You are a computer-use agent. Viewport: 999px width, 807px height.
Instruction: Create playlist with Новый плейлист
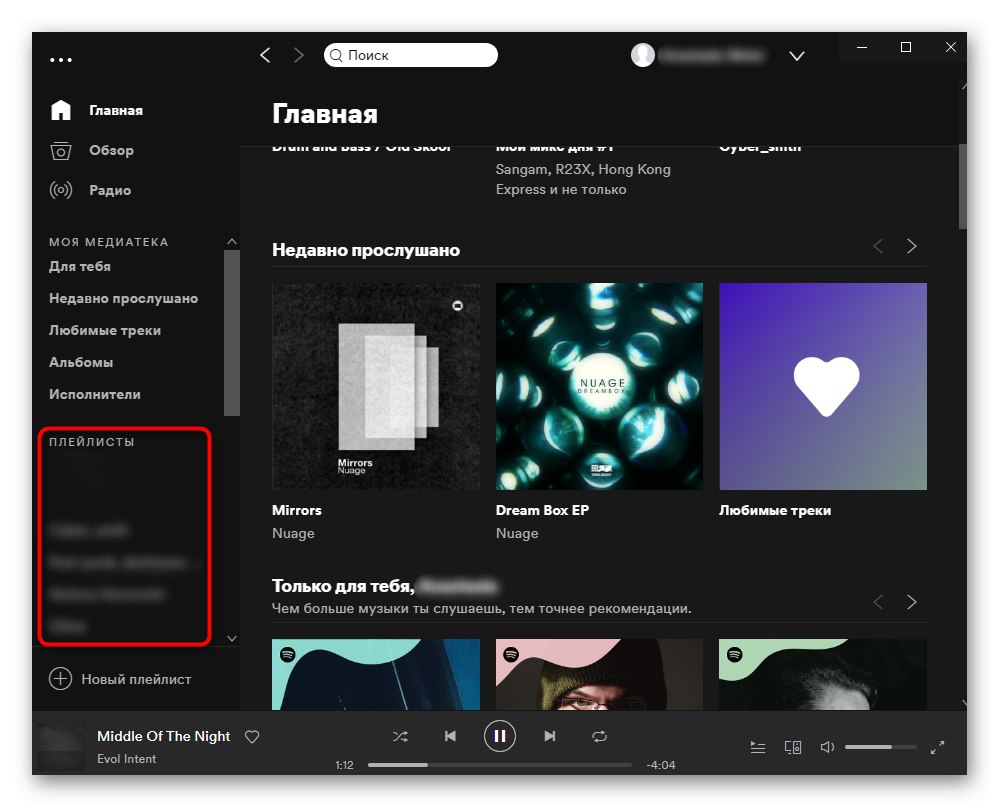click(x=136, y=679)
